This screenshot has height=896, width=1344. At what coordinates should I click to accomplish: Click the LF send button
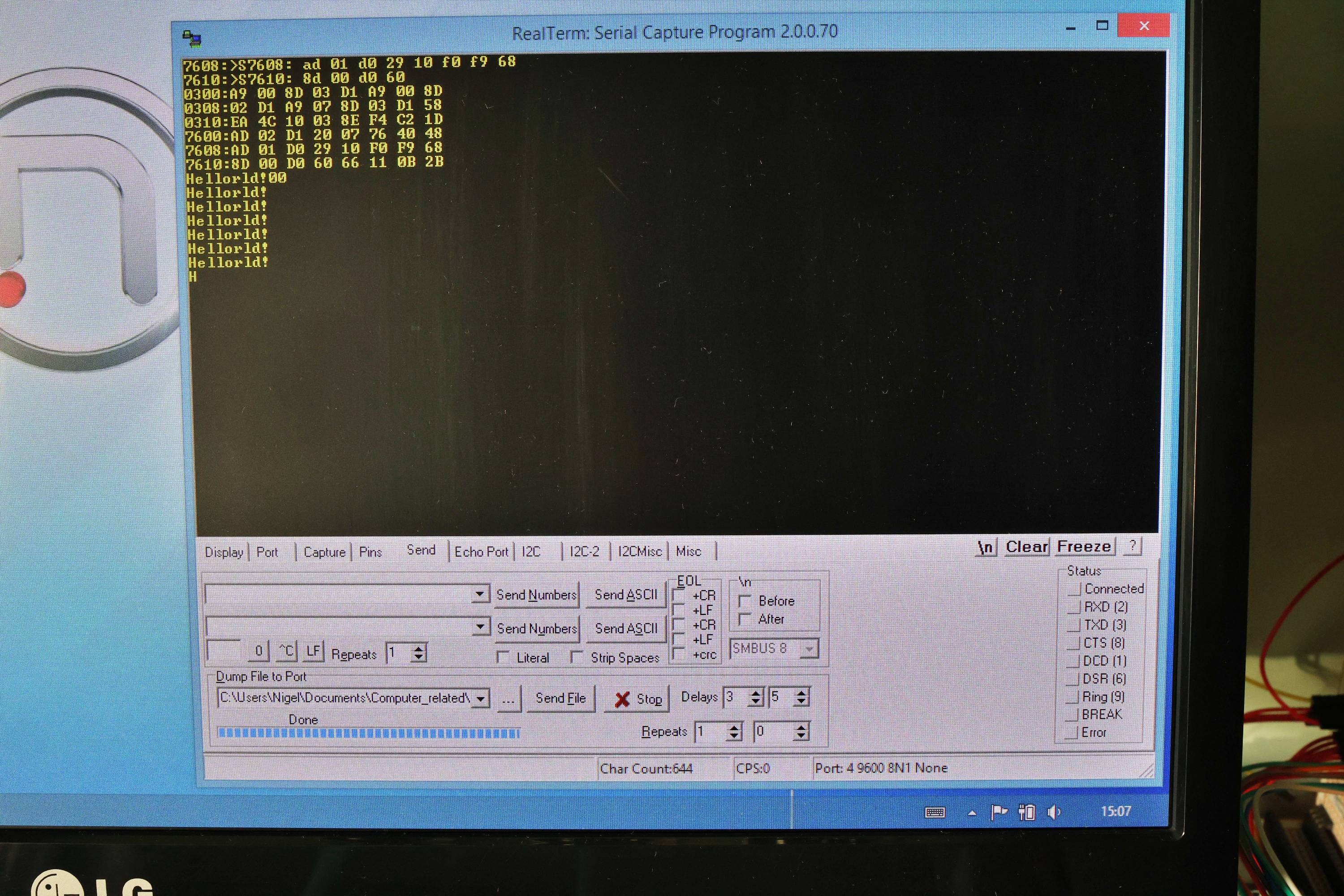click(x=313, y=651)
